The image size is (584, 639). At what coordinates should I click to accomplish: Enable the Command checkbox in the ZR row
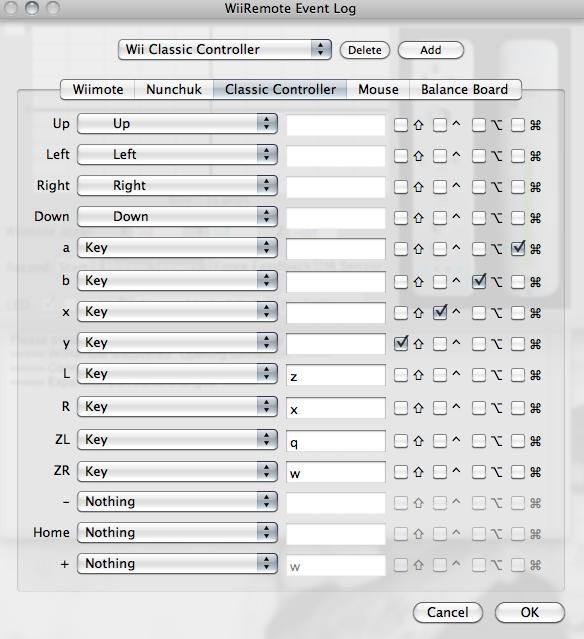[x=518, y=472]
